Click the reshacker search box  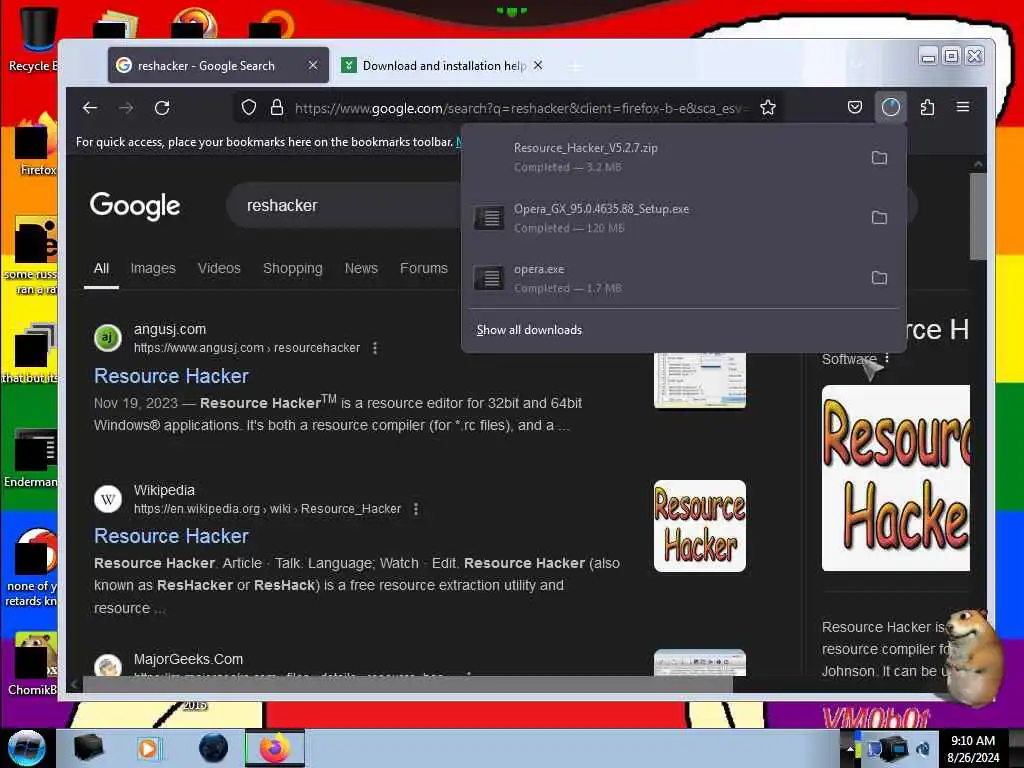346,206
